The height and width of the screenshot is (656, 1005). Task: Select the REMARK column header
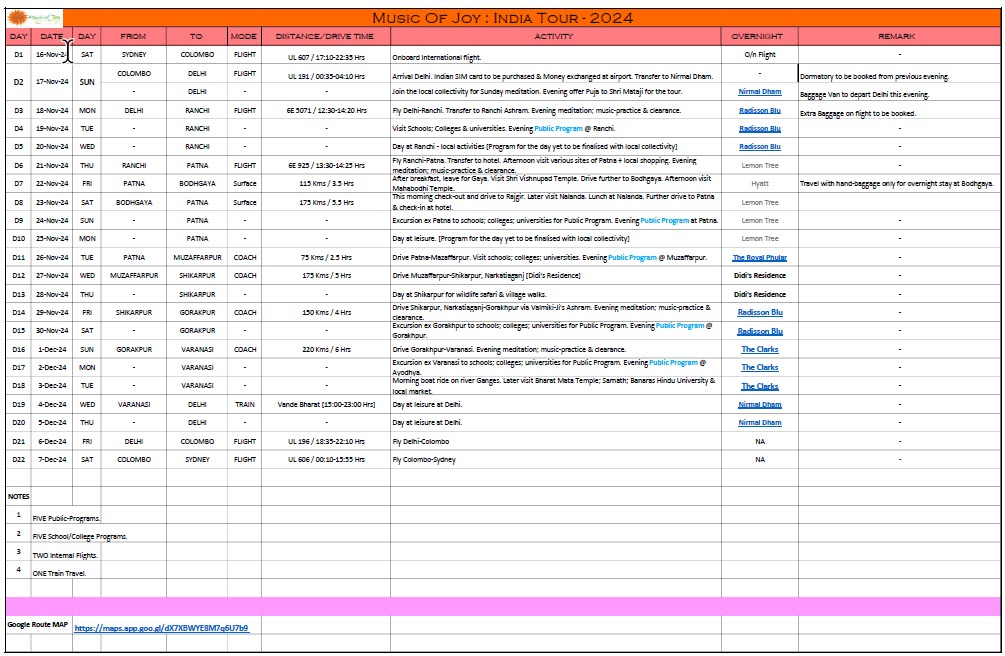(x=899, y=37)
